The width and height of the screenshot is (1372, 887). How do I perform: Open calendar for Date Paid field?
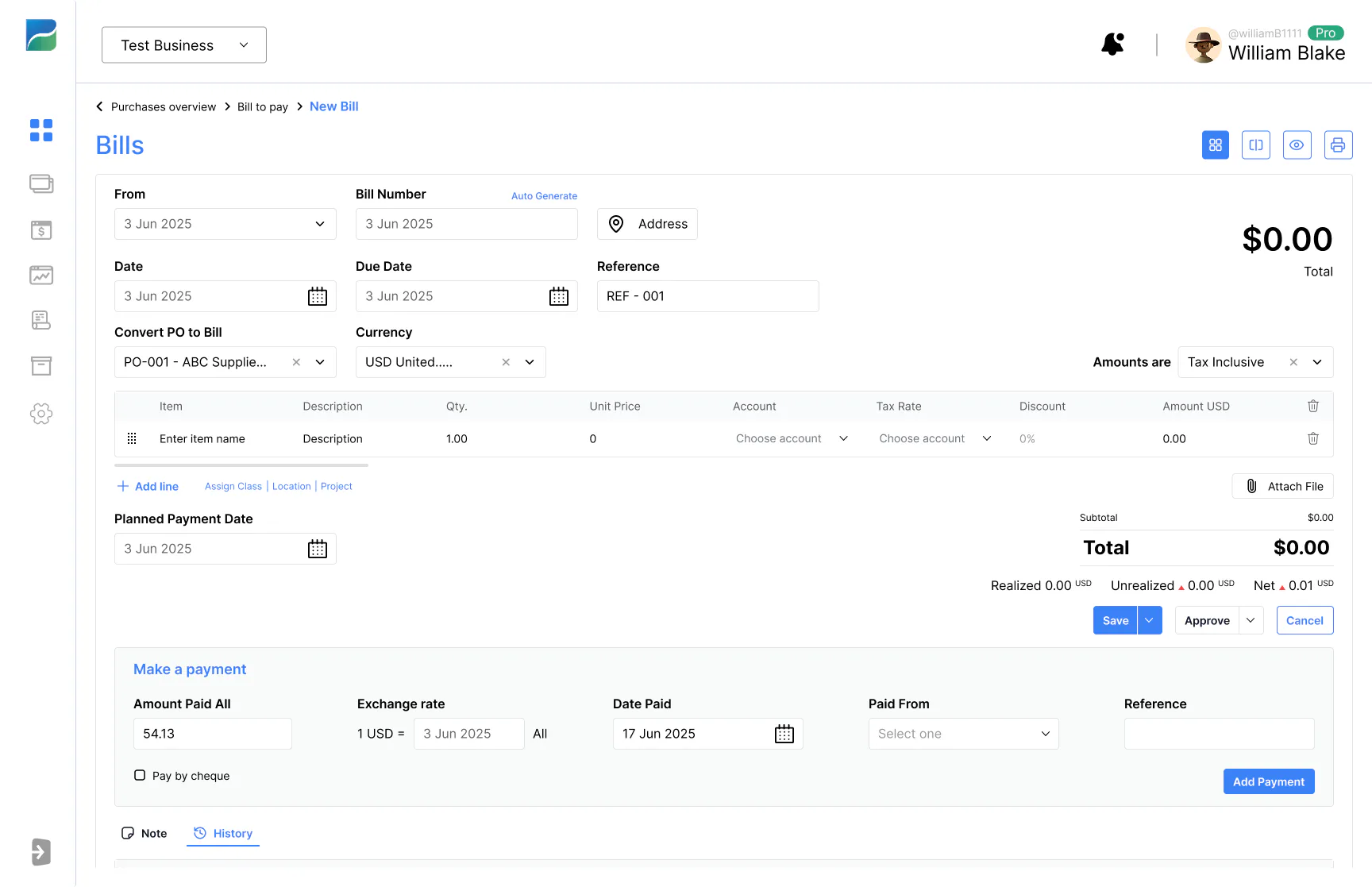784,734
